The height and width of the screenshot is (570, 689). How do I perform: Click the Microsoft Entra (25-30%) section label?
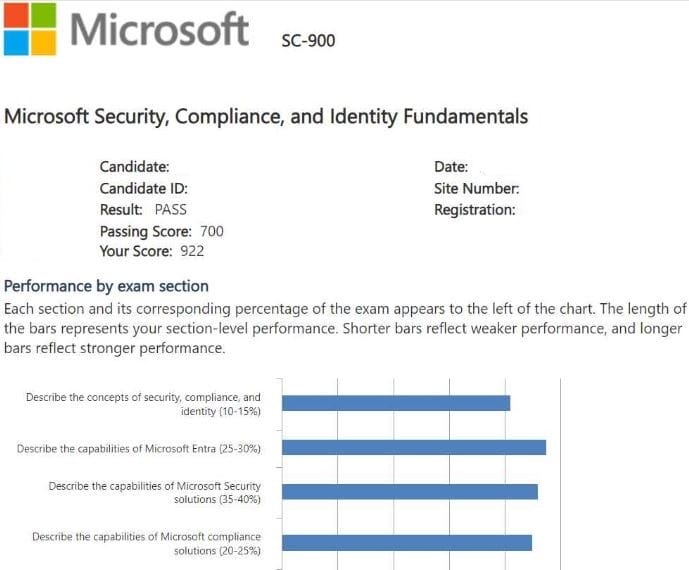tap(139, 449)
